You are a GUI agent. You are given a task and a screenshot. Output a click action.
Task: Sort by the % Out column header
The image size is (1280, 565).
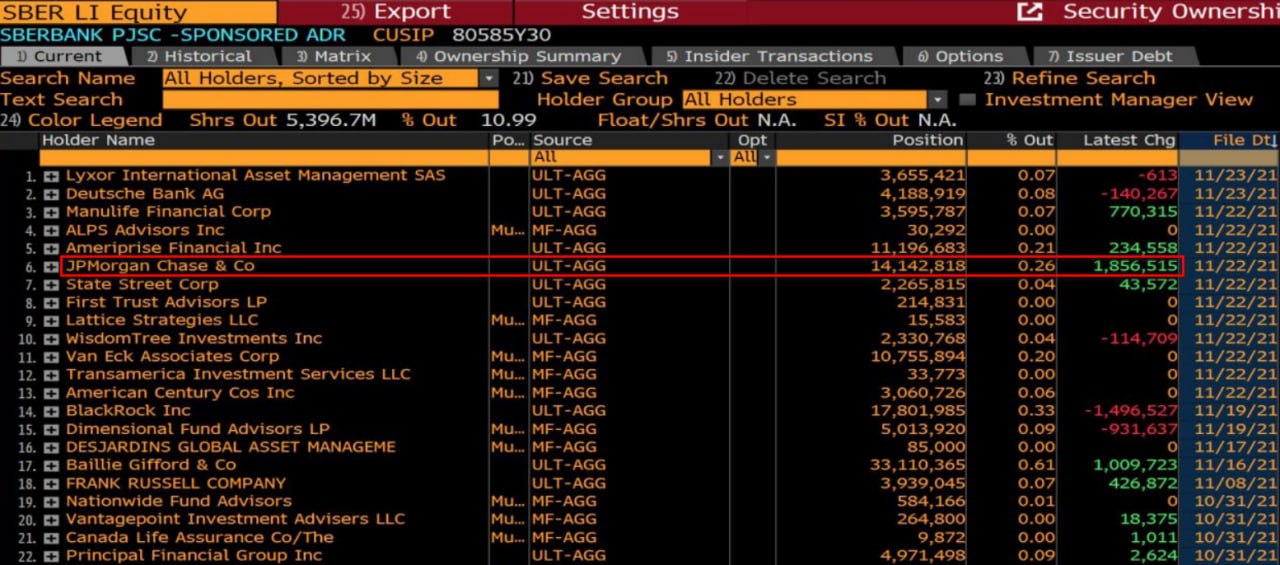(1030, 140)
